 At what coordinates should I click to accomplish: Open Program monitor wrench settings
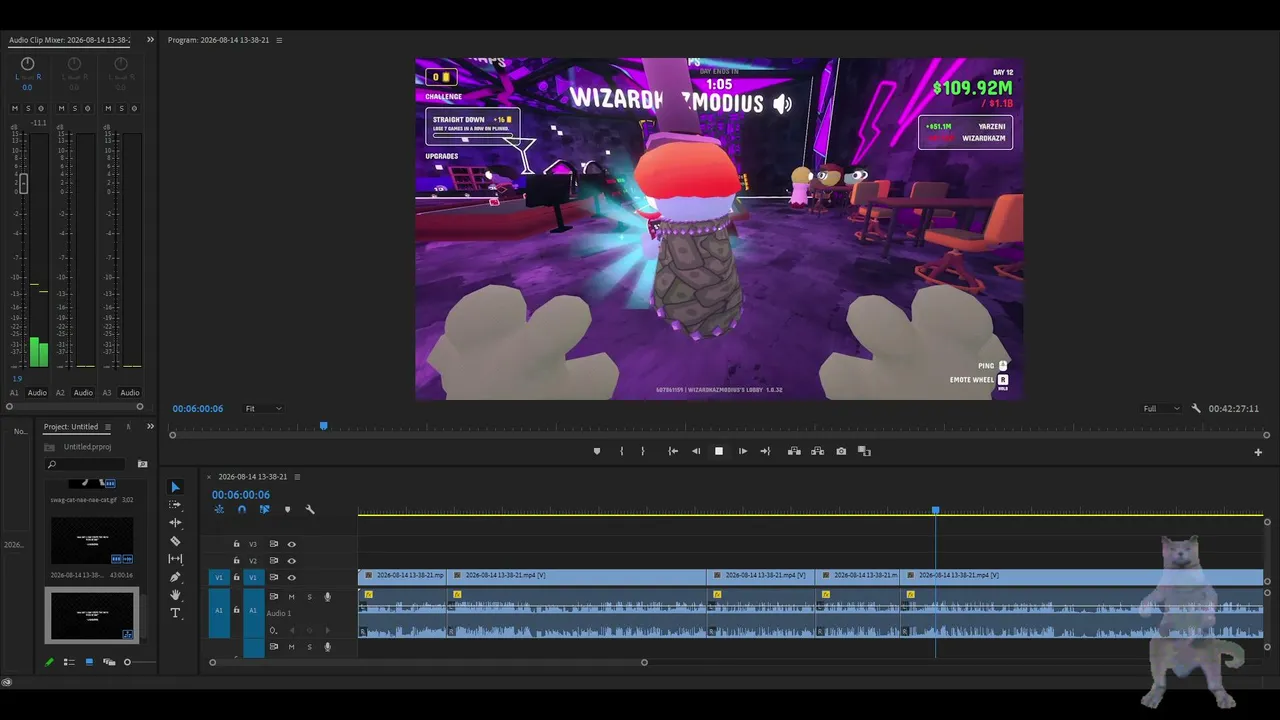[x=1196, y=408]
